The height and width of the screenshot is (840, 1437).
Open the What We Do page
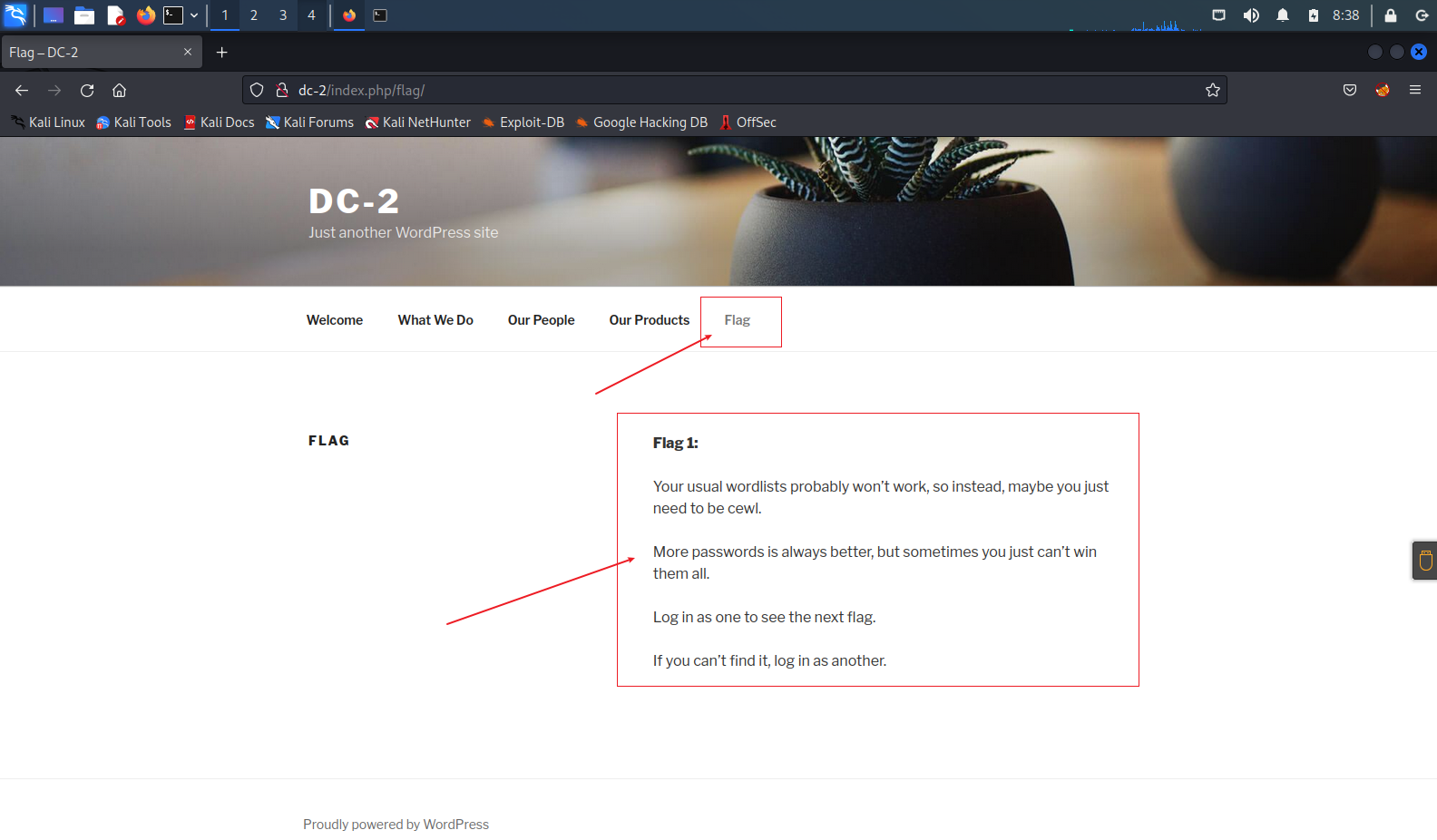(435, 320)
